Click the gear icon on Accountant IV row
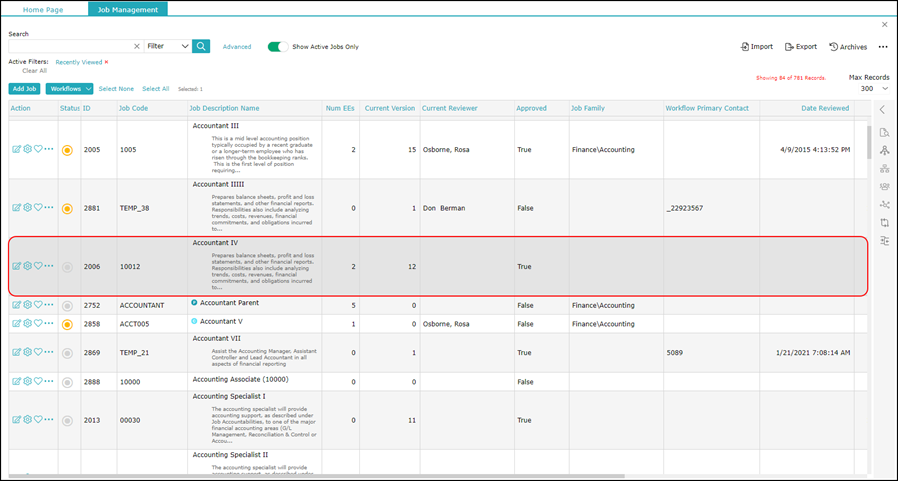The height and width of the screenshot is (481, 899). coord(28,266)
